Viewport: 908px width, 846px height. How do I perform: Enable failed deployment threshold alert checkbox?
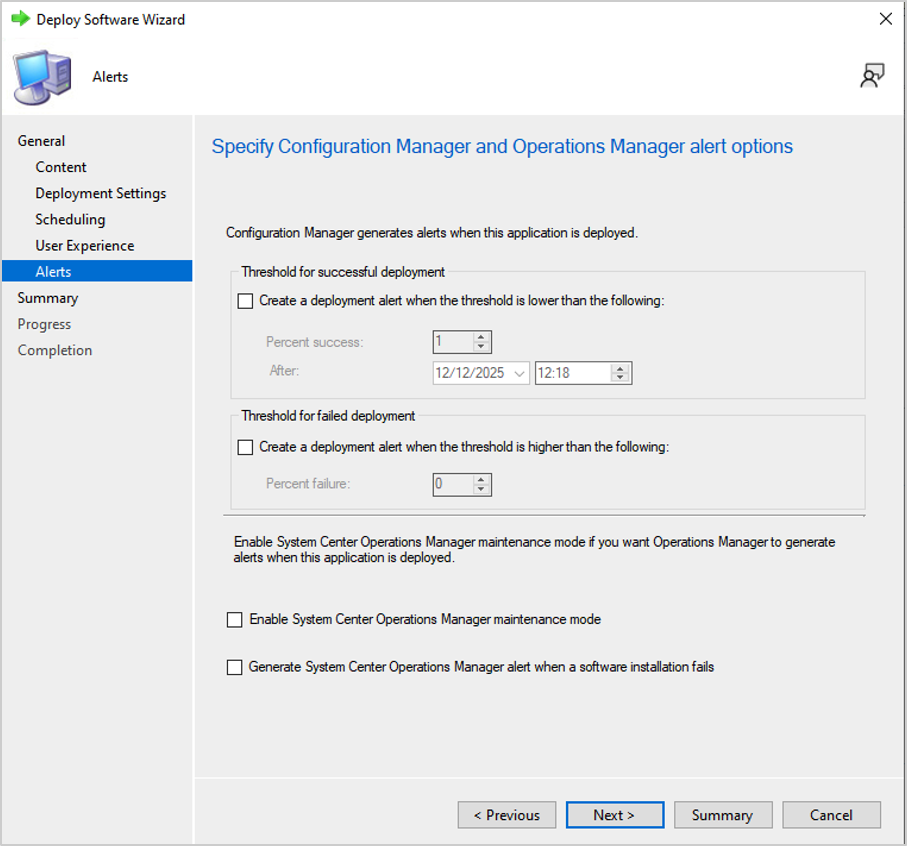(246, 448)
